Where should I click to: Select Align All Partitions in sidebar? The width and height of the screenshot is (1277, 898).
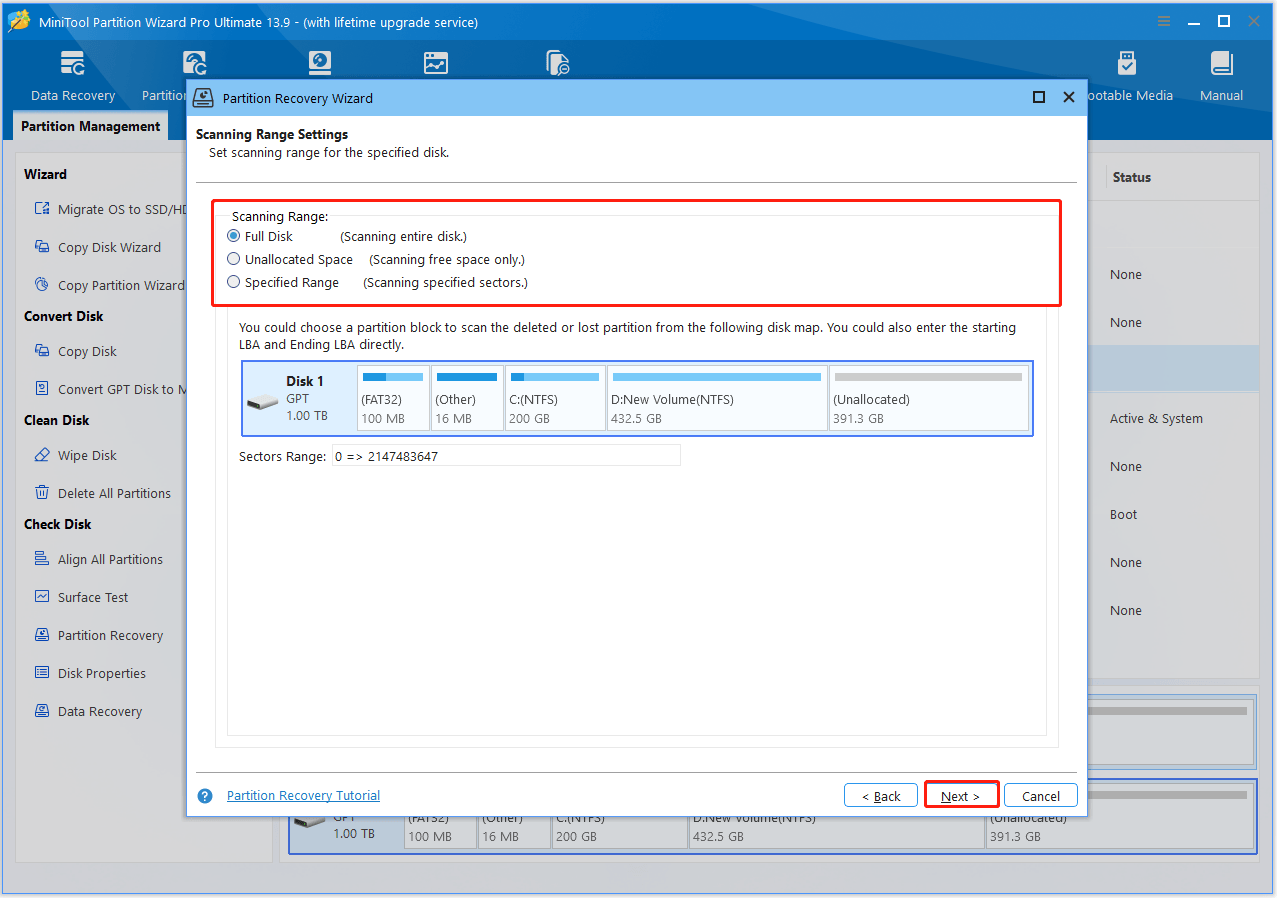click(98, 559)
